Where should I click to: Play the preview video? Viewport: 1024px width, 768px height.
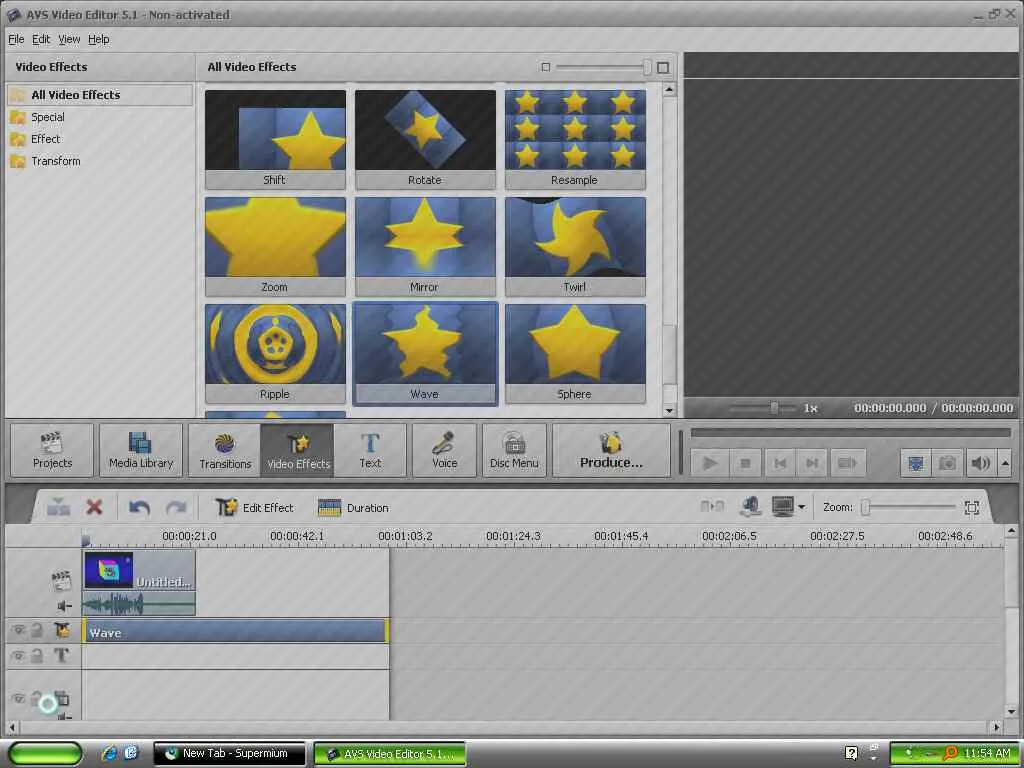[709, 463]
